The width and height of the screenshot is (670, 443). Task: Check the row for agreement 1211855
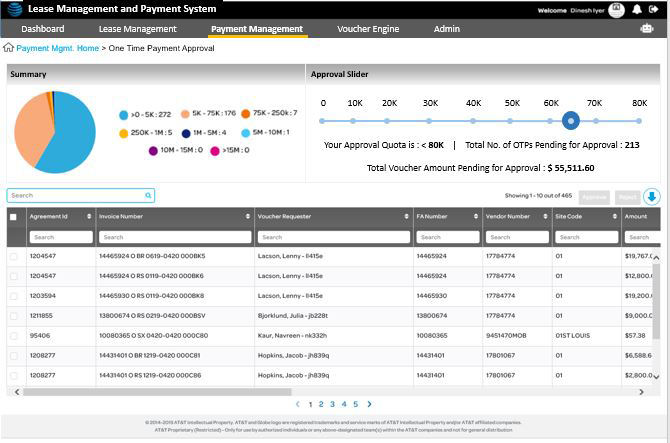click(14, 316)
